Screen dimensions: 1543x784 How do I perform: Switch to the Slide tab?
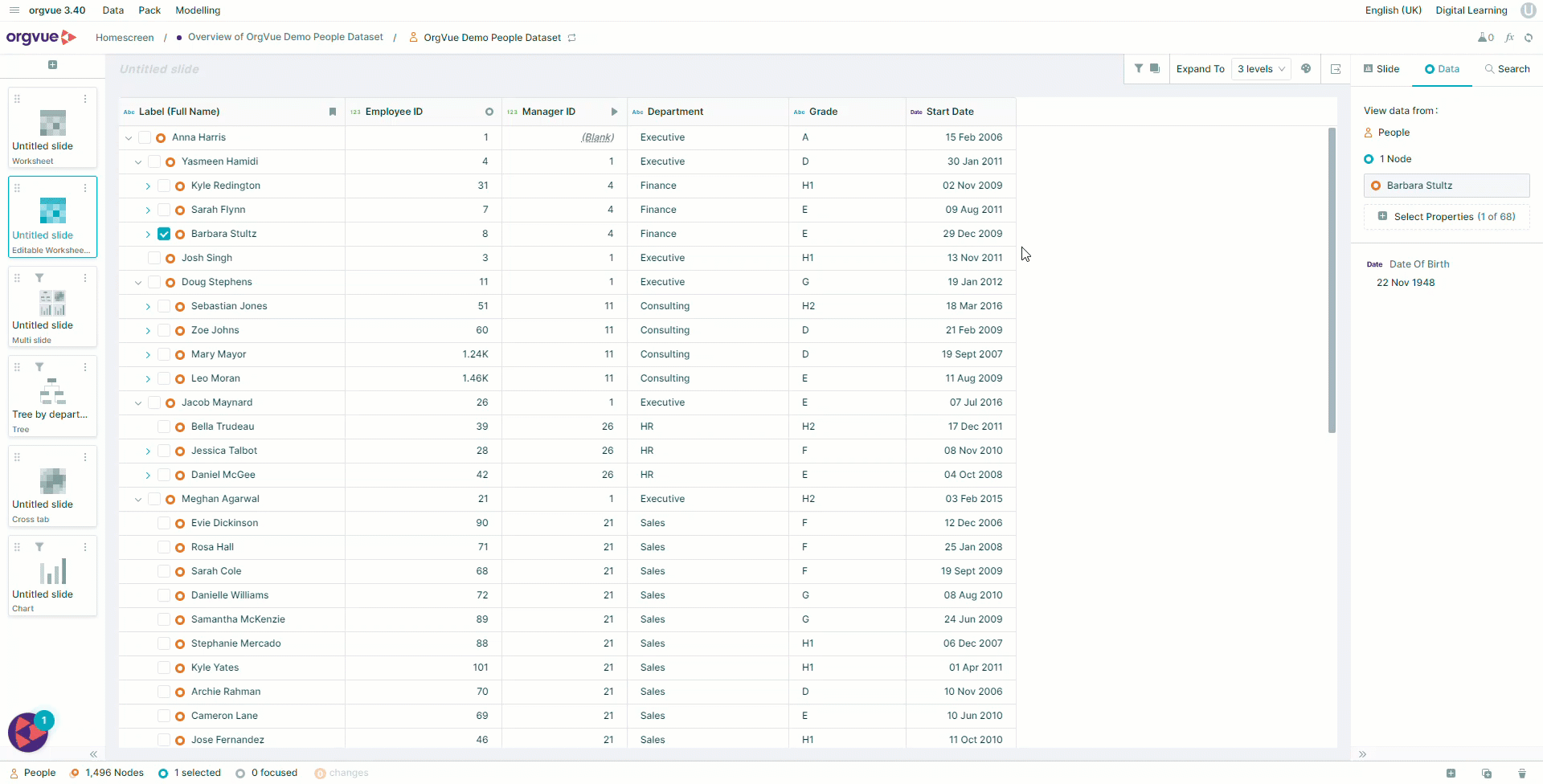pos(1381,69)
